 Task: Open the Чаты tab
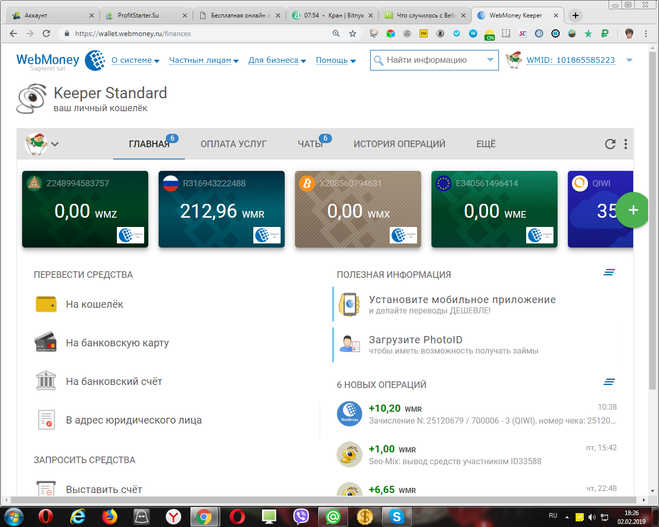(x=309, y=144)
